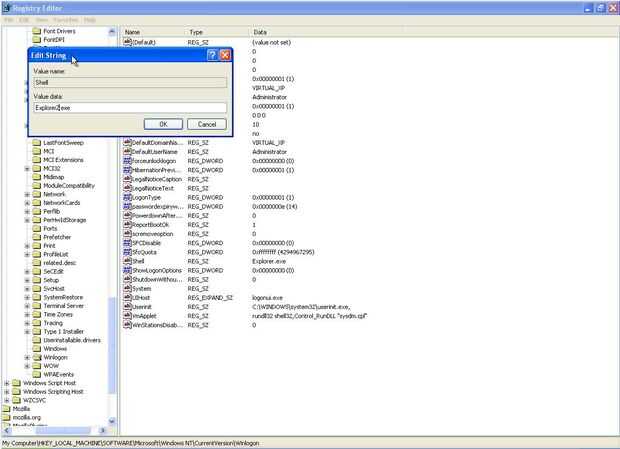
Task: Click the 'logonui.exe' data cell
Action: click(x=267, y=298)
